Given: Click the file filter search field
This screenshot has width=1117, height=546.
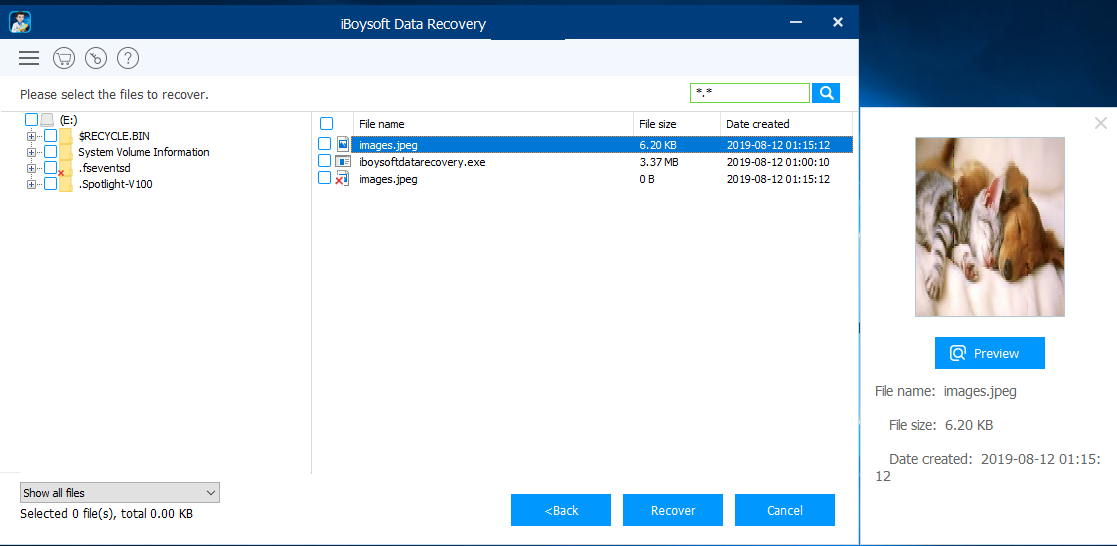Looking at the screenshot, I should pos(749,93).
